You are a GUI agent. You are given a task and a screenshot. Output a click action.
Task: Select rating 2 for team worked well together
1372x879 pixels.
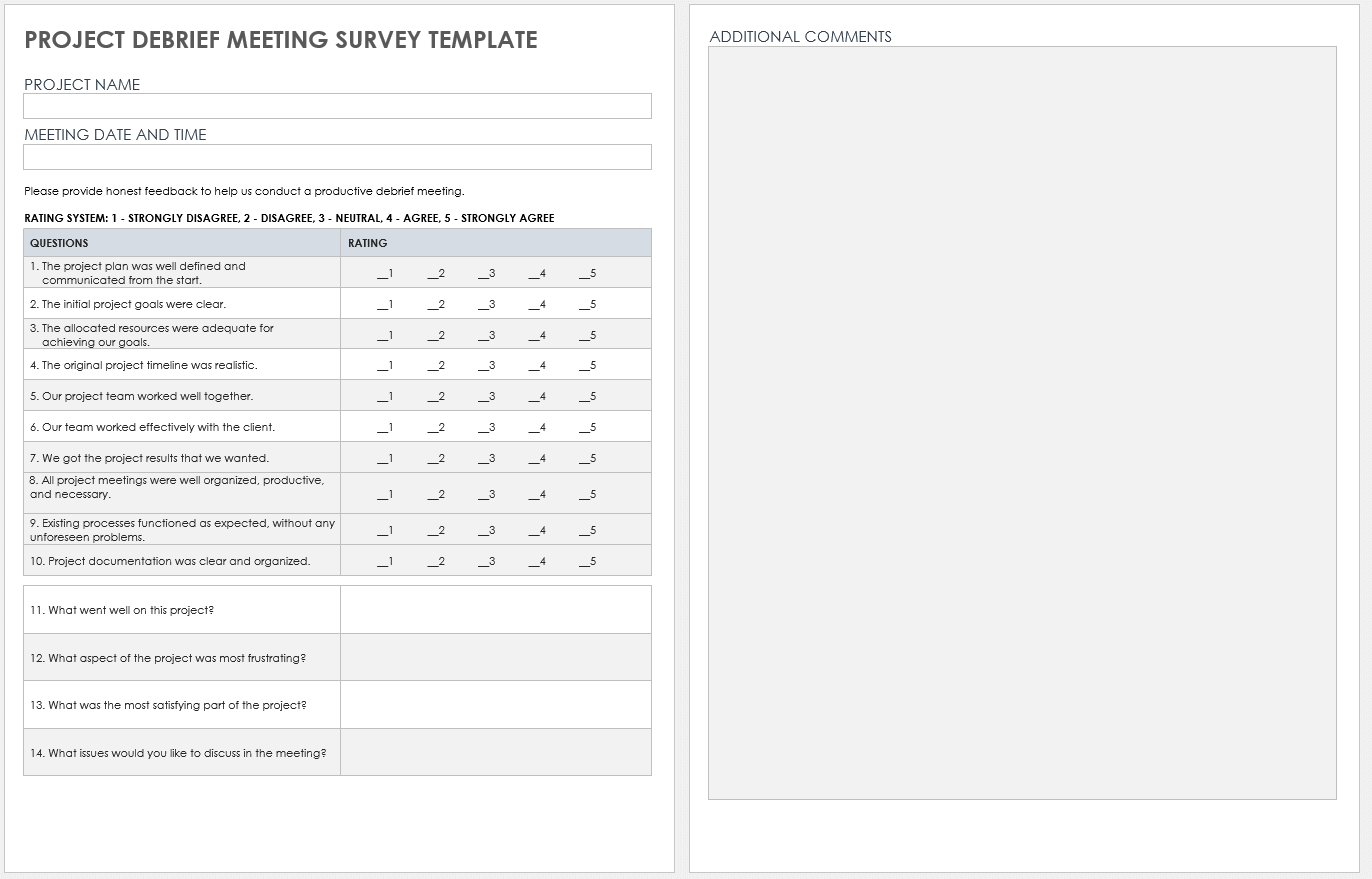point(436,397)
